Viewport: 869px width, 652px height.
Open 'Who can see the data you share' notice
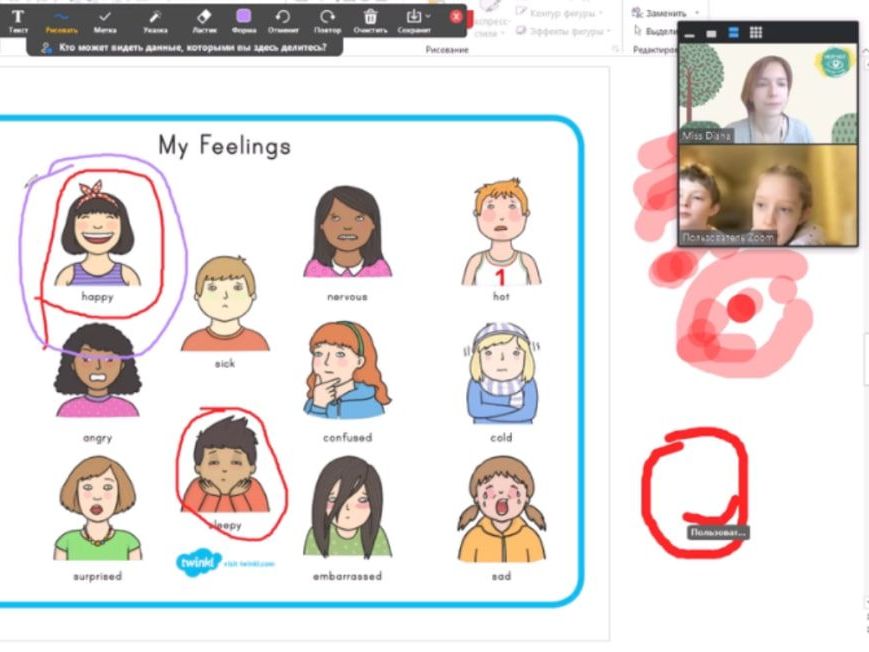point(185,48)
